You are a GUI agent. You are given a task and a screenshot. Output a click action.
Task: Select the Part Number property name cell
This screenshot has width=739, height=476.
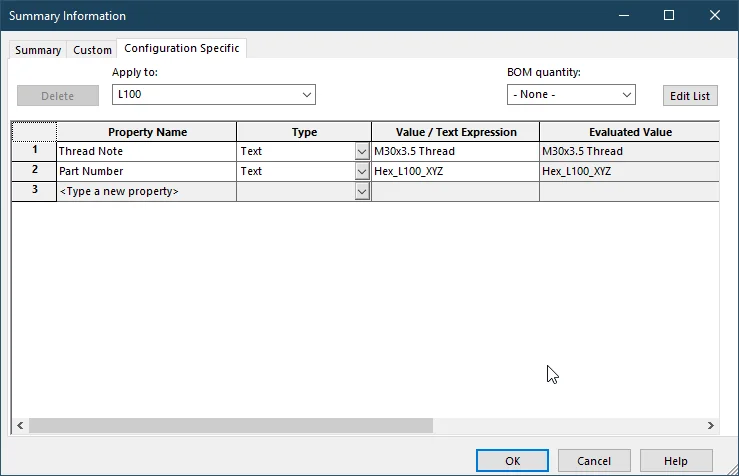pyautogui.click(x=146, y=171)
